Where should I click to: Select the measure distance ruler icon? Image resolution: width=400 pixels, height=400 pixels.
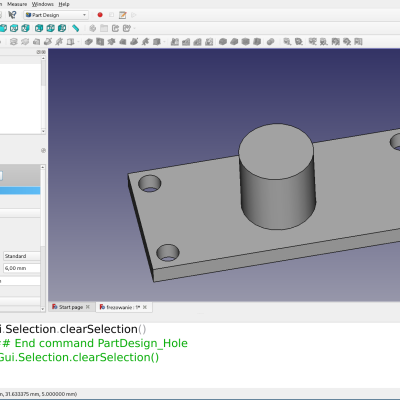click(76, 28)
